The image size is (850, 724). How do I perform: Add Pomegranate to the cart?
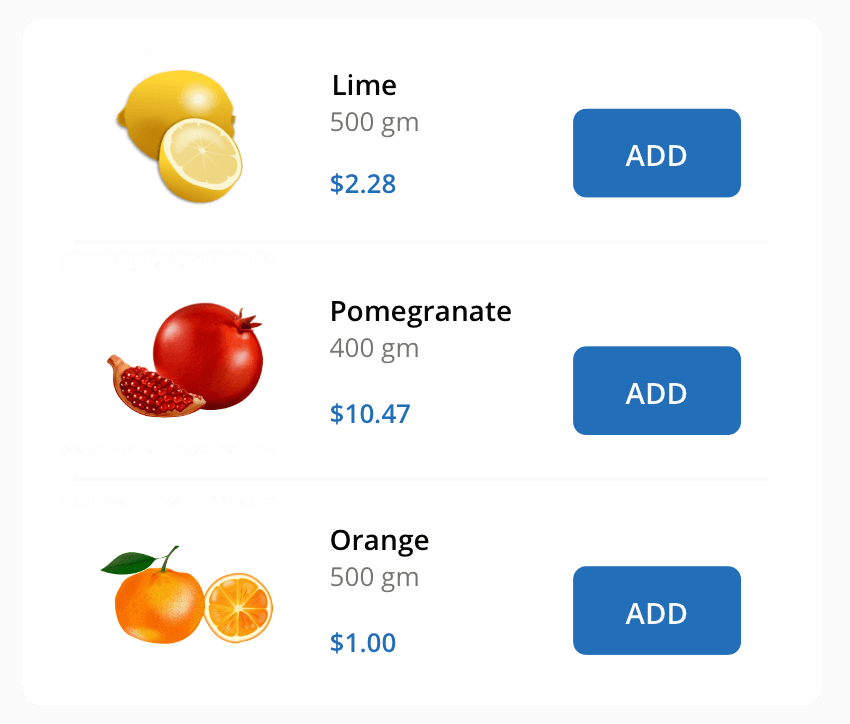pos(656,391)
